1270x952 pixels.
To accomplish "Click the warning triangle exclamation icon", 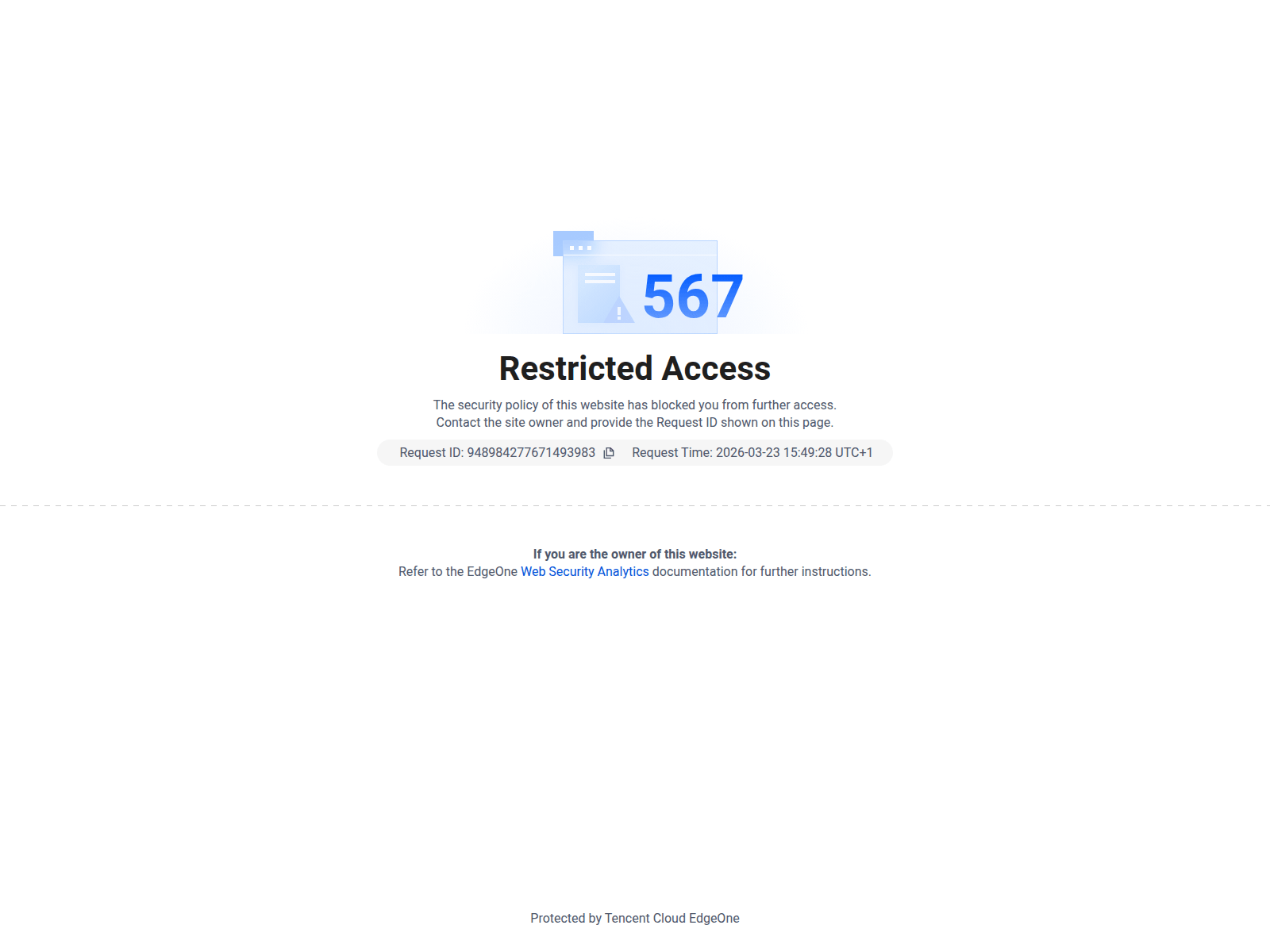I will pyautogui.click(x=619, y=311).
